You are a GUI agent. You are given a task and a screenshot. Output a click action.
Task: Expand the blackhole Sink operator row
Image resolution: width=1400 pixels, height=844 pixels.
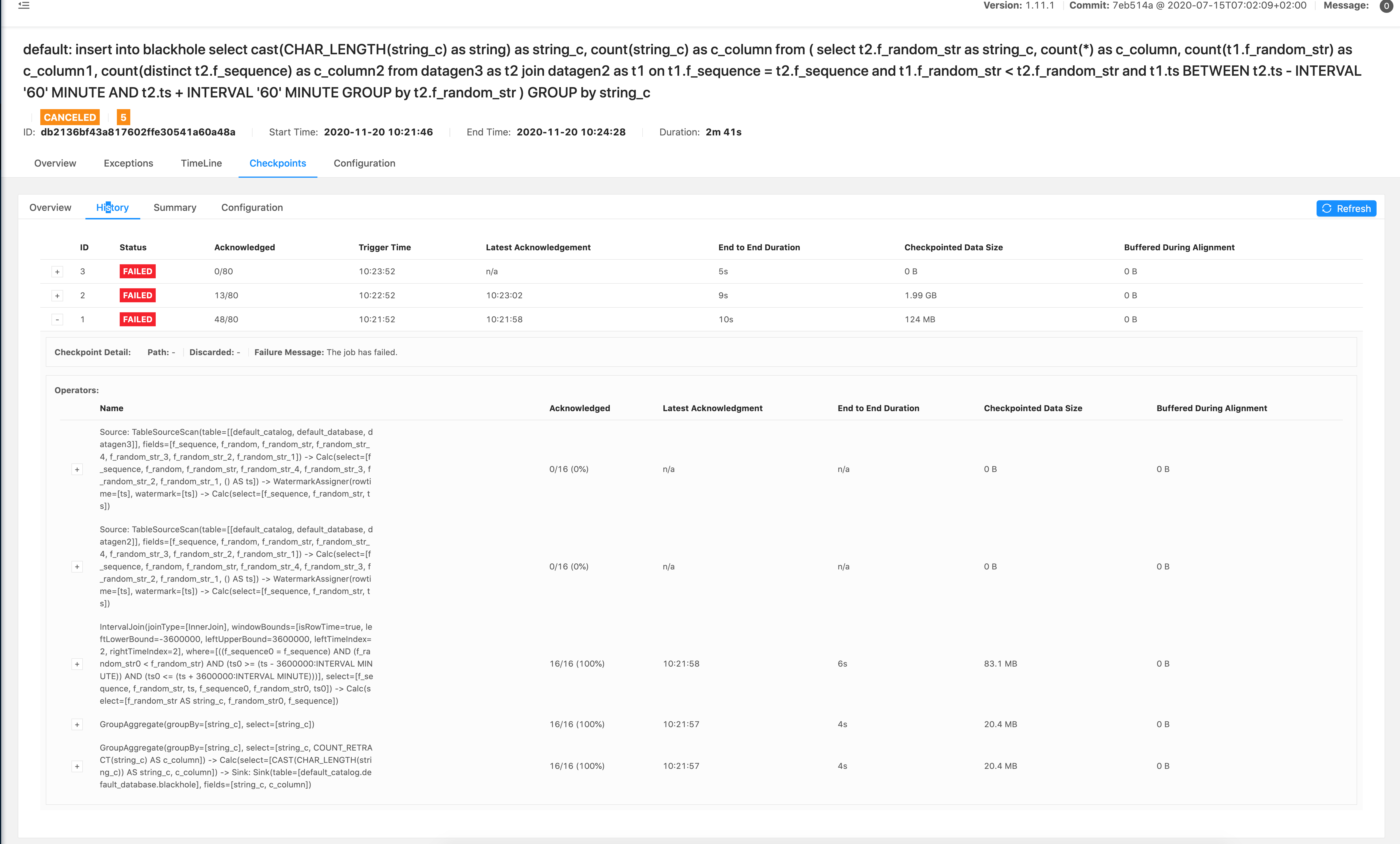point(77,766)
